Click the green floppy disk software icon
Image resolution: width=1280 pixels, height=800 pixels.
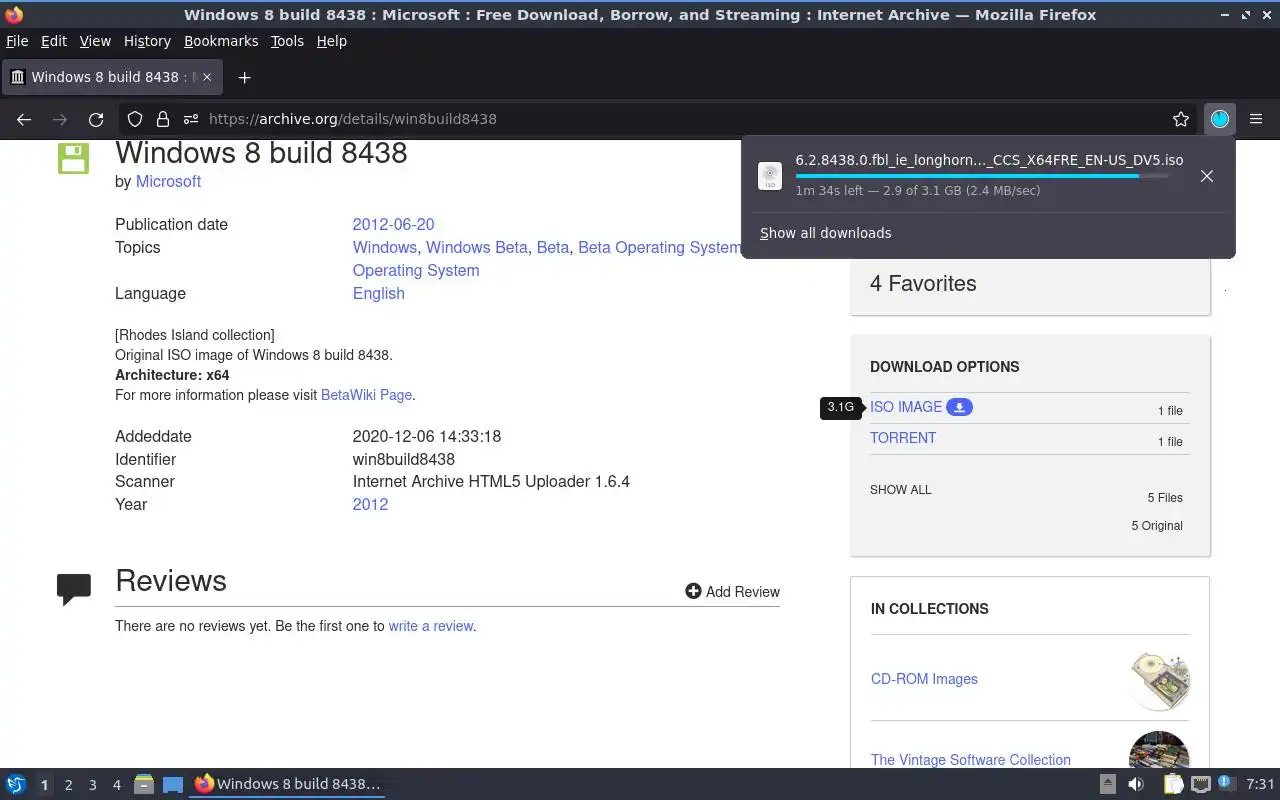click(x=74, y=158)
